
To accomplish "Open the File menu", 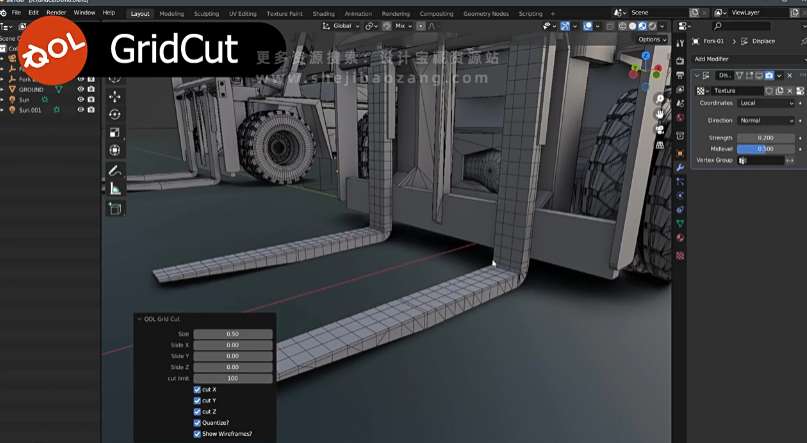I will coord(16,12).
